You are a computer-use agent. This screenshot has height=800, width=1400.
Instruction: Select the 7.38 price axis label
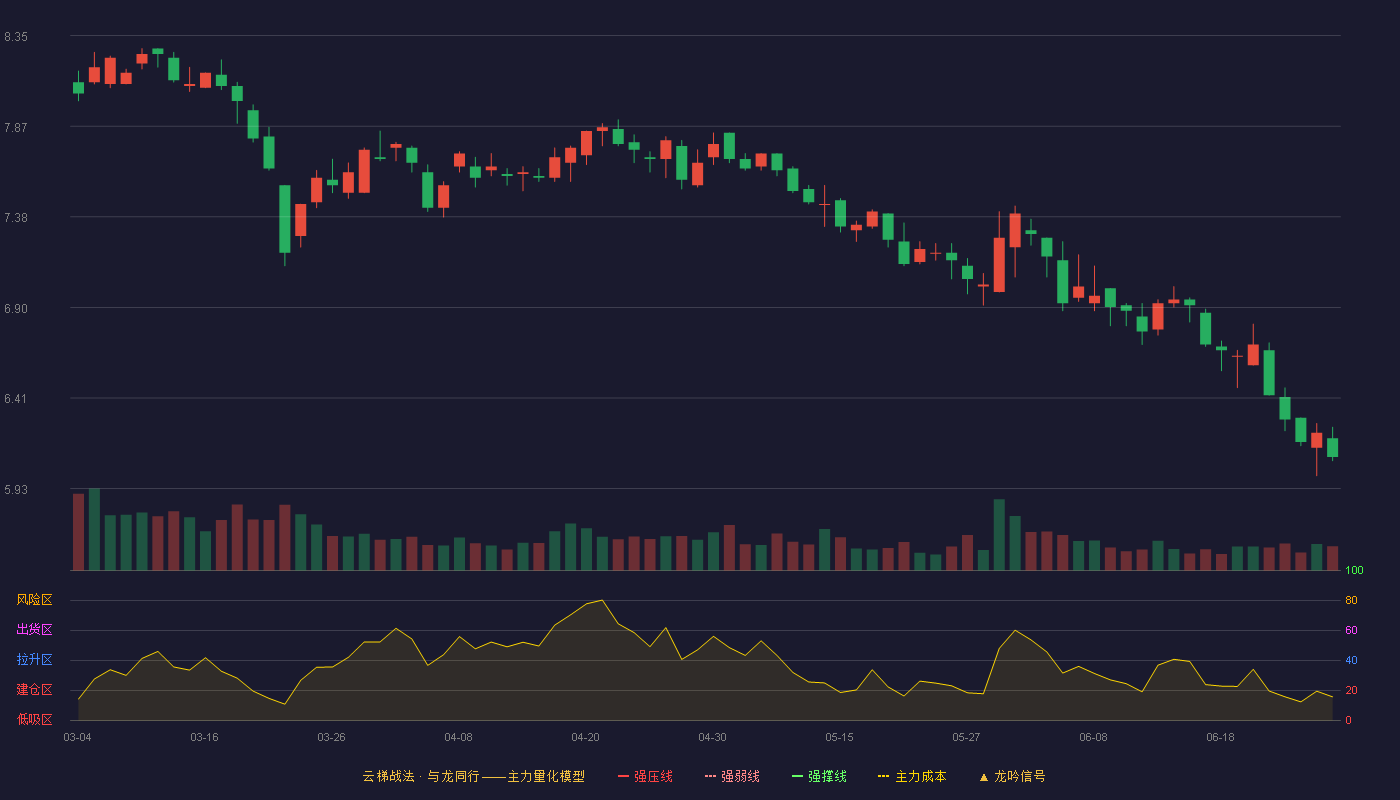tap(16, 218)
